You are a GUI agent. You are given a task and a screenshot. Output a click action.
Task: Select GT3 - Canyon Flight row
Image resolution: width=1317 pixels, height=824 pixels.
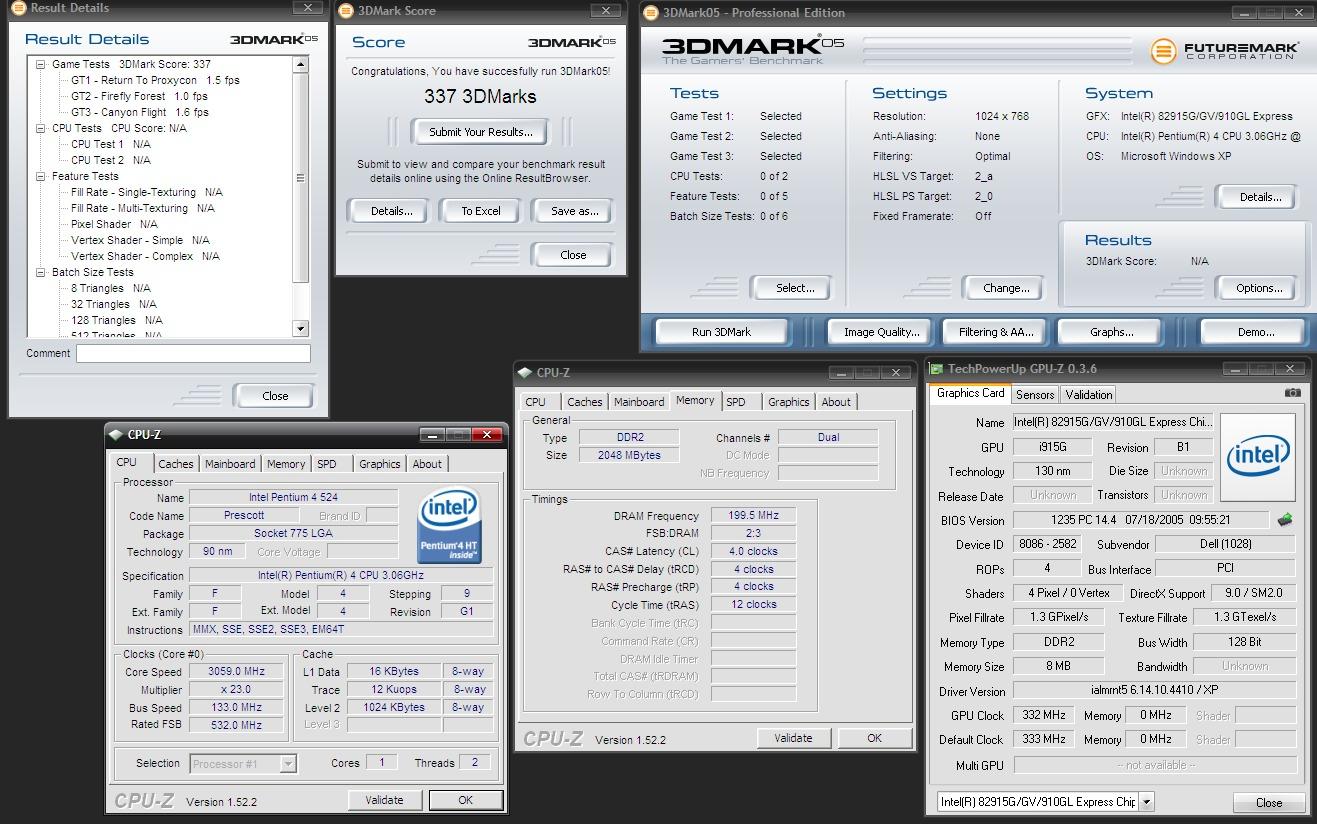(x=139, y=112)
